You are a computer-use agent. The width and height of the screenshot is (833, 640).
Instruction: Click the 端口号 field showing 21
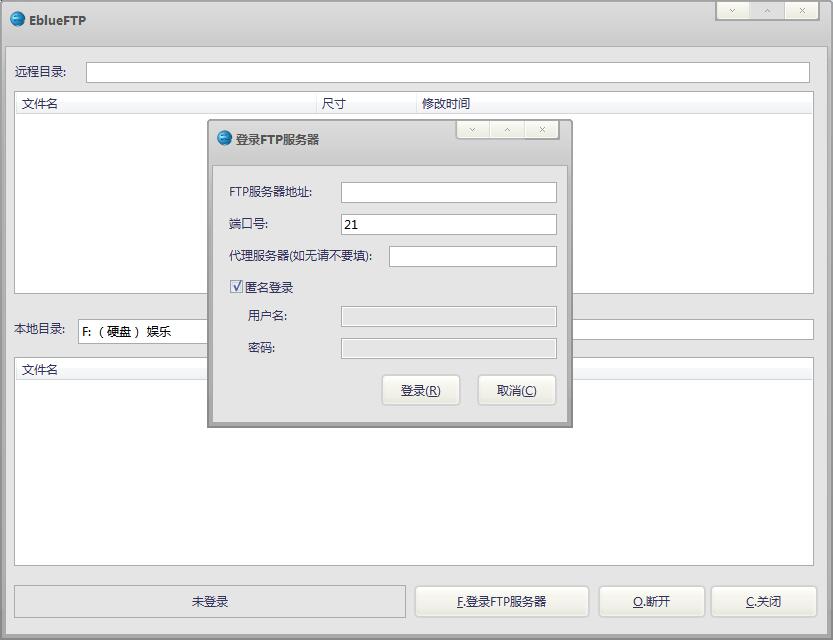point(448,225)
